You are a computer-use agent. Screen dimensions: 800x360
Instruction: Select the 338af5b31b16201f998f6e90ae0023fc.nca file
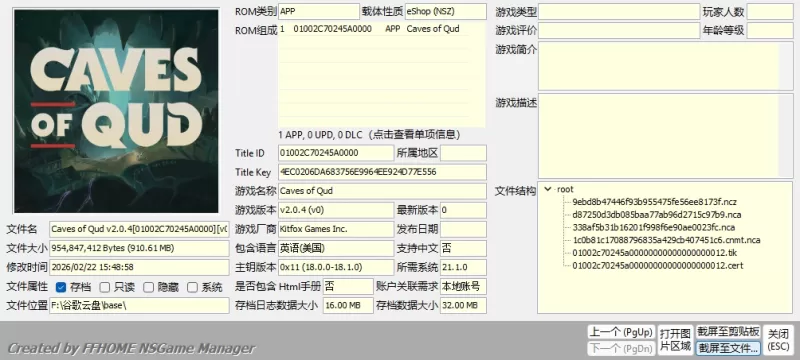coord(654,227)
